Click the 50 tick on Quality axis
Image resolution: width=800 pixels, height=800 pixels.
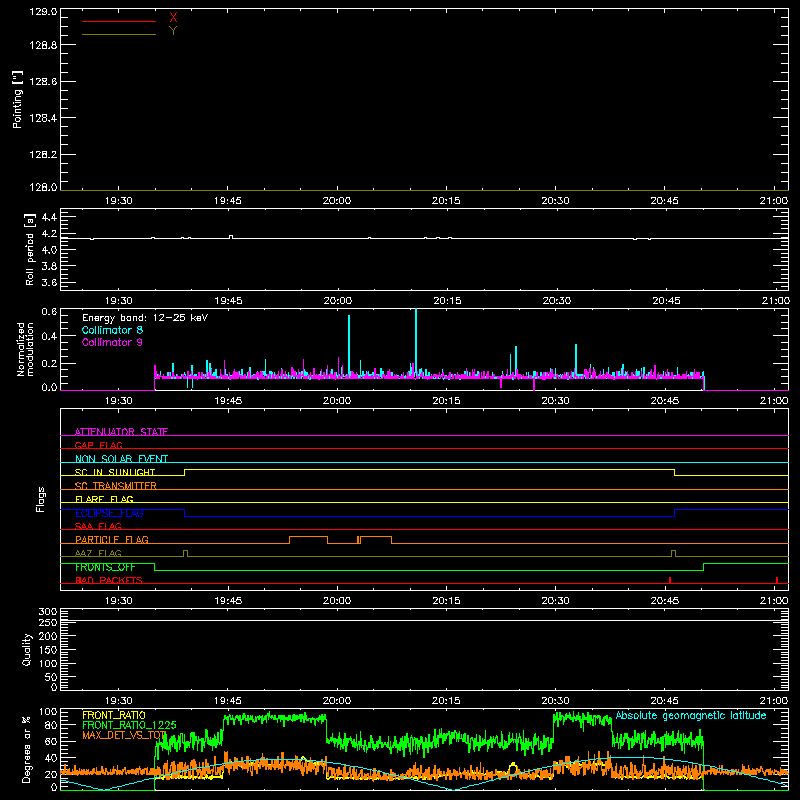point(51,677)
